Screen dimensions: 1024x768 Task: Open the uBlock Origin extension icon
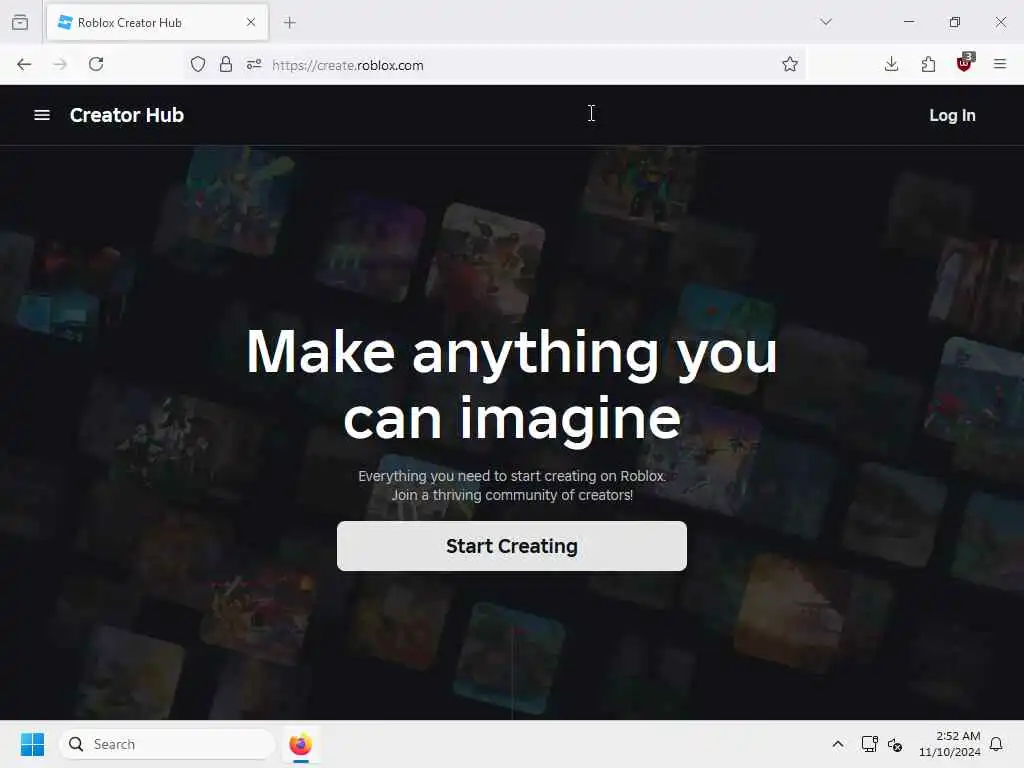point(965,63)
